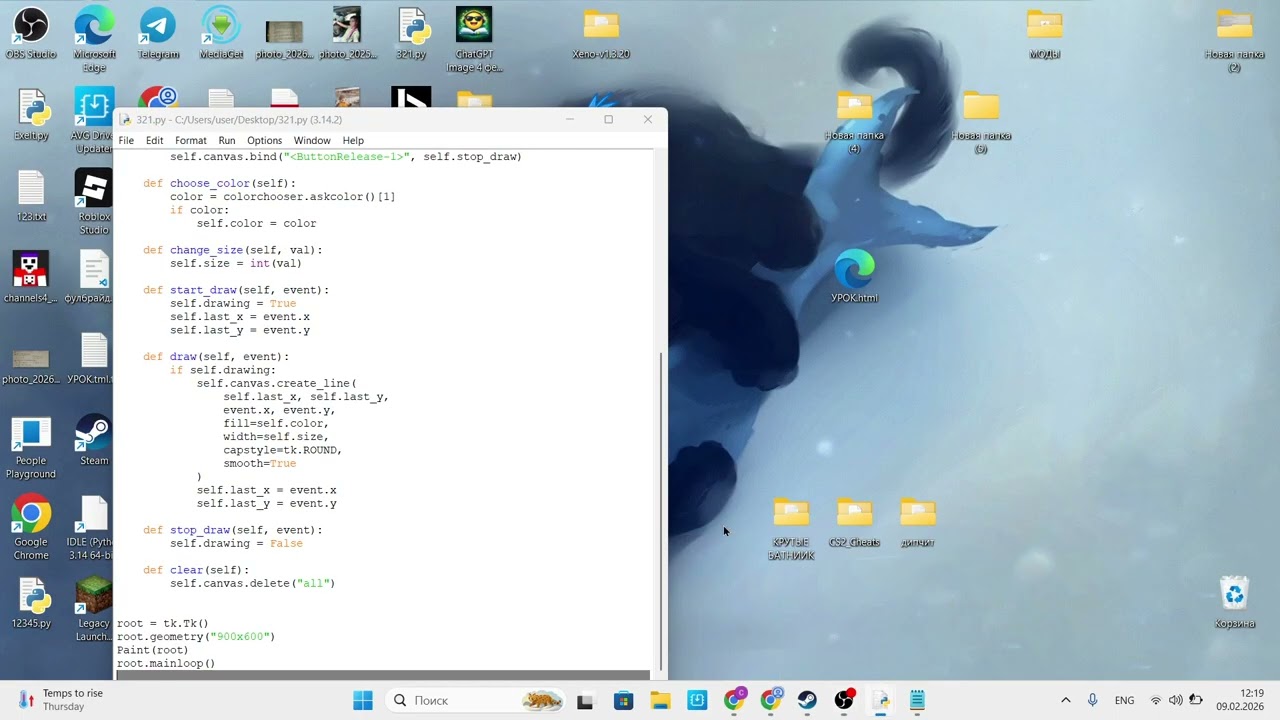Select the Exelt.py desktop file

tap(31, 114)
